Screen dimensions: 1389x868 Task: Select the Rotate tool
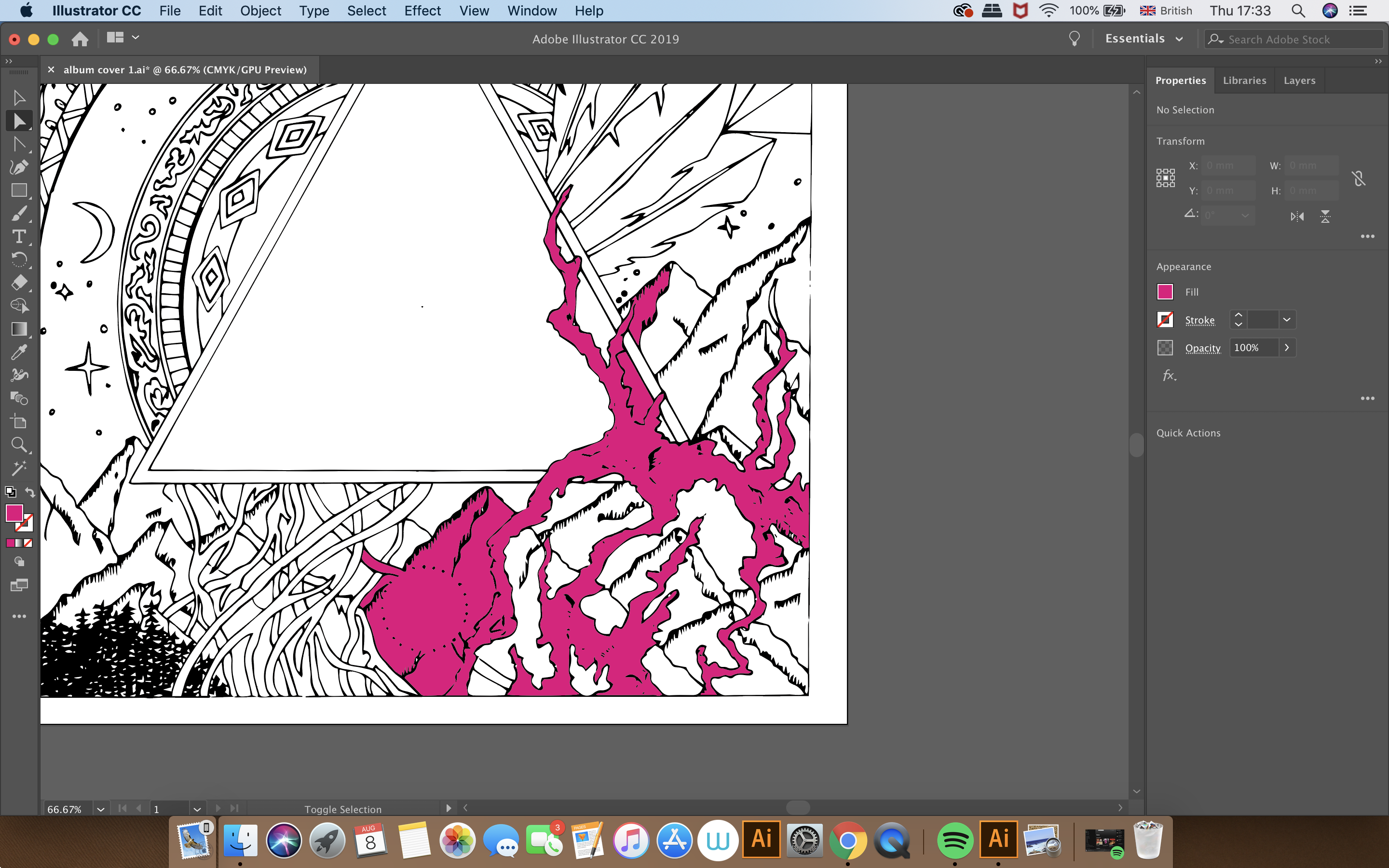pyautogui.click(x=19, y=259)
